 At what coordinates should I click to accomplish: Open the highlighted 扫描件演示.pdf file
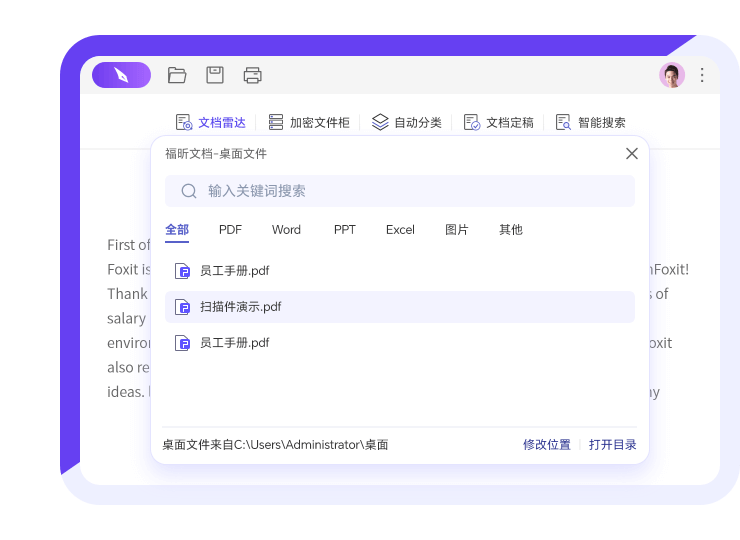click(400, 307)
